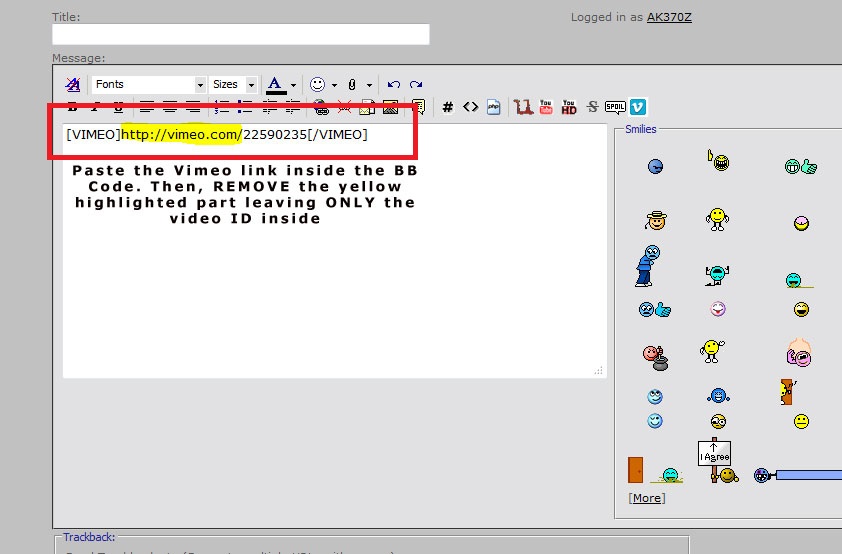Open the text color dropdown arrow
Screen dimensions: 842x554
293,85
